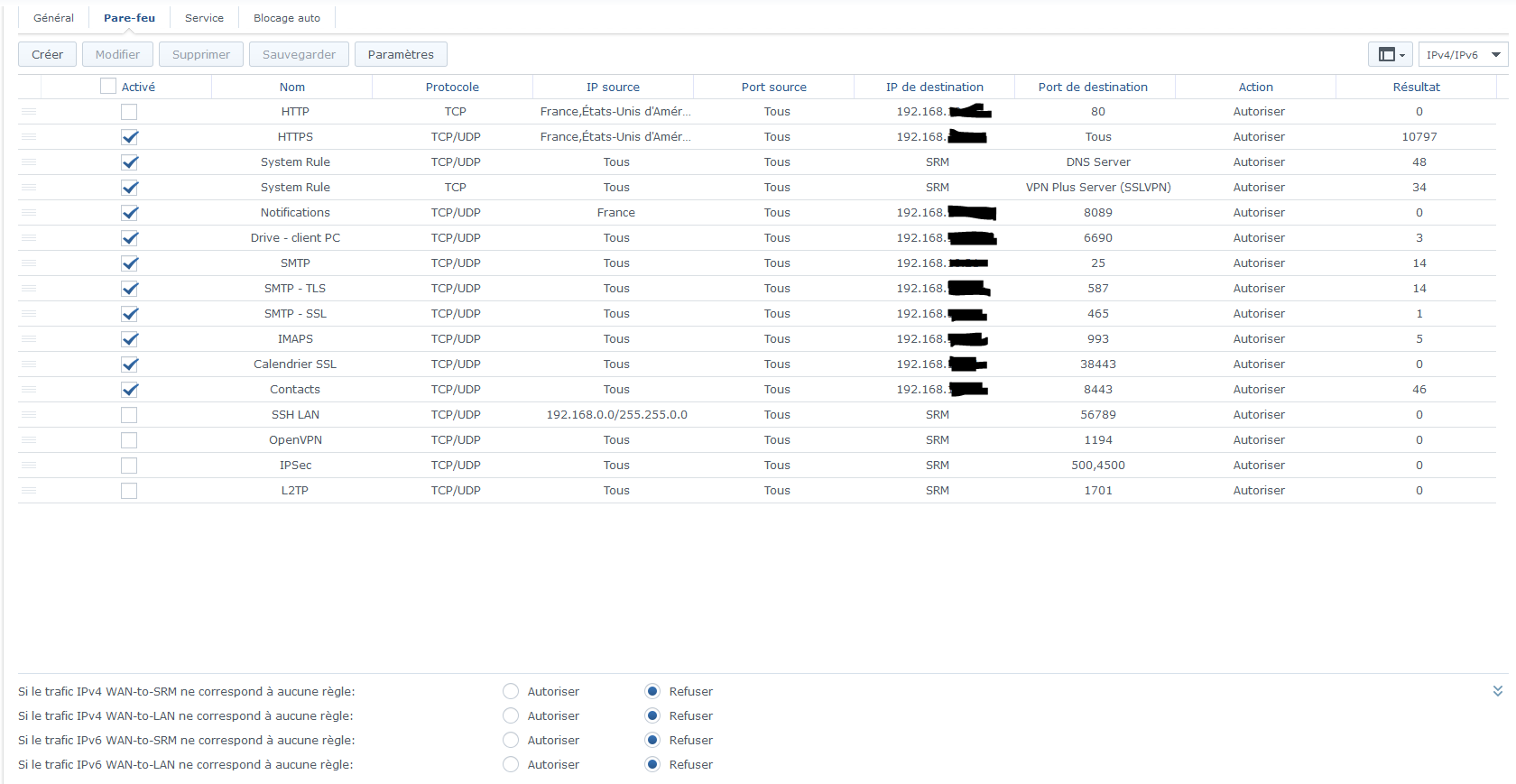Select Autoriser for IPv4 WAN-to-SRM traffic

(511, 692)
